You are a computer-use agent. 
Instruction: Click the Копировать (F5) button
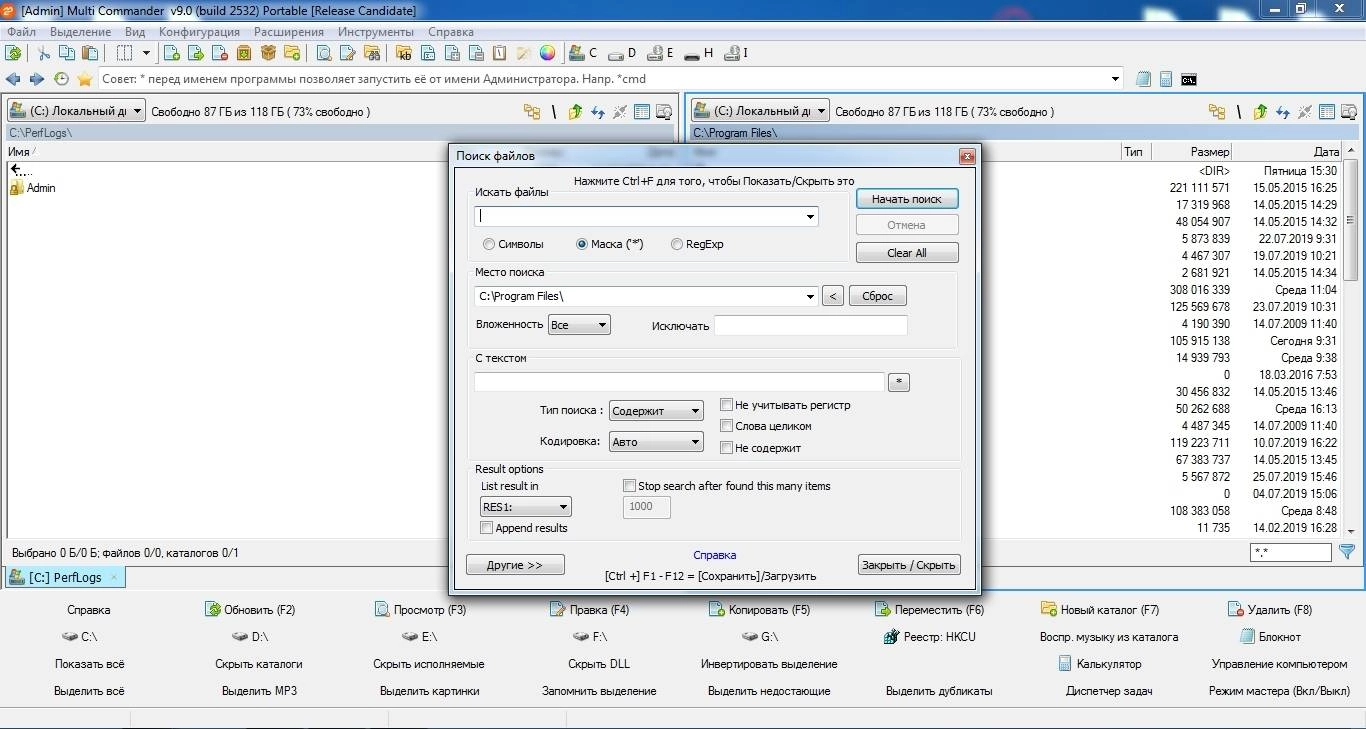pyautogui.click(x=759, y=609)
